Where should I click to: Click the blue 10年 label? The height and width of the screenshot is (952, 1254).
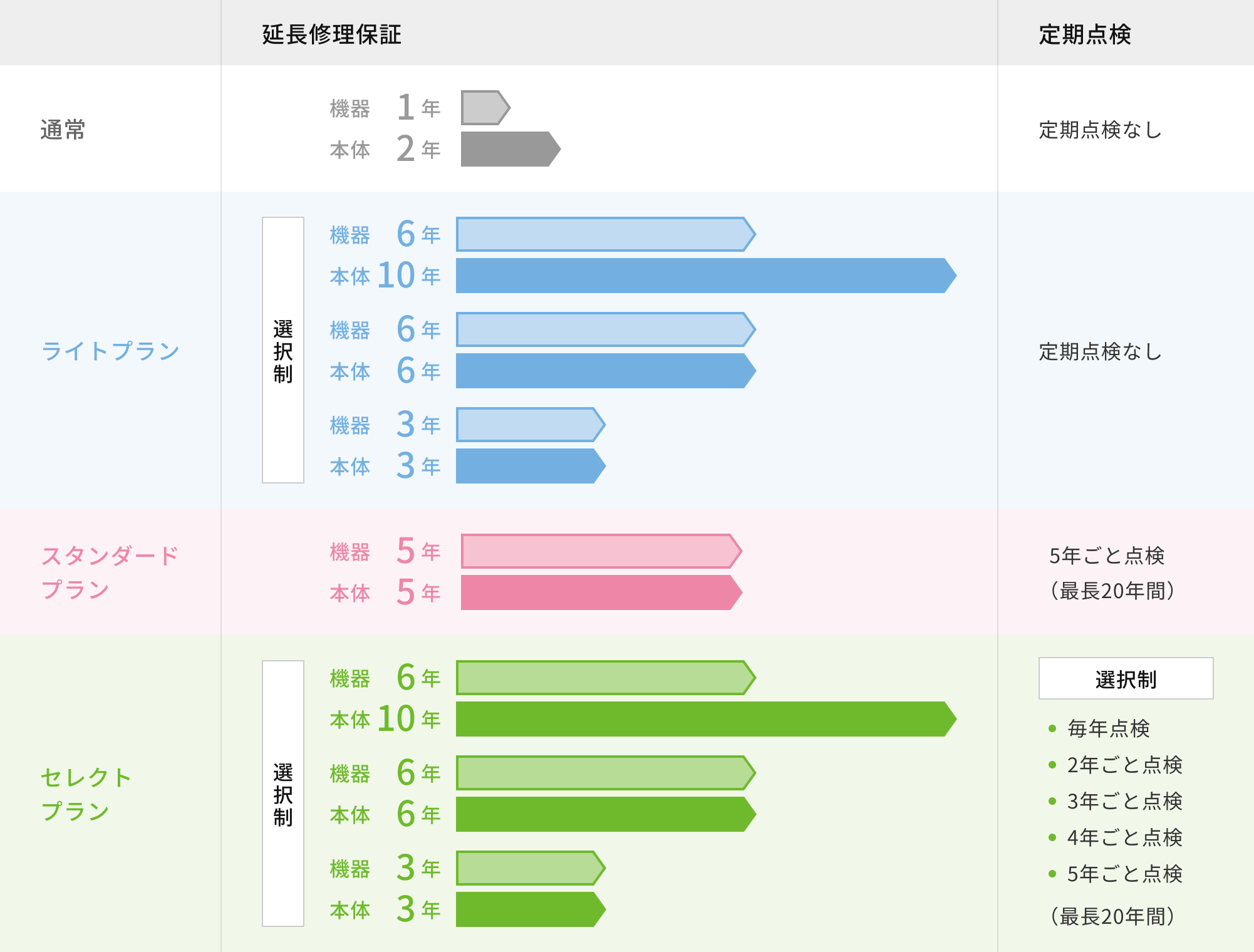409,276
